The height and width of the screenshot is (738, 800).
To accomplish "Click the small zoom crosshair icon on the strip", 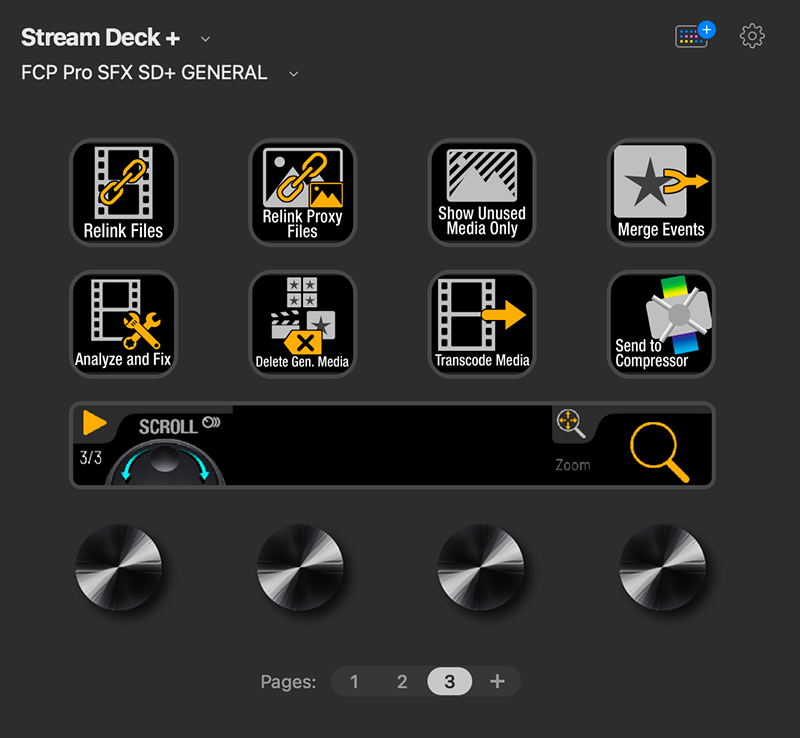I will tap(572, 424).
